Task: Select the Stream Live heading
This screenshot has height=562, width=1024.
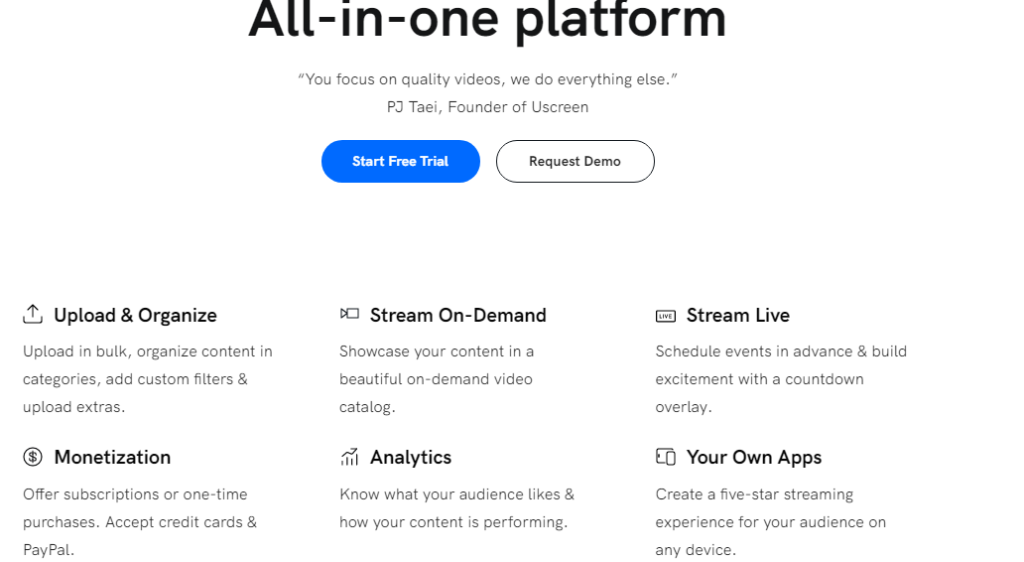Action: [x=738, y=315]
